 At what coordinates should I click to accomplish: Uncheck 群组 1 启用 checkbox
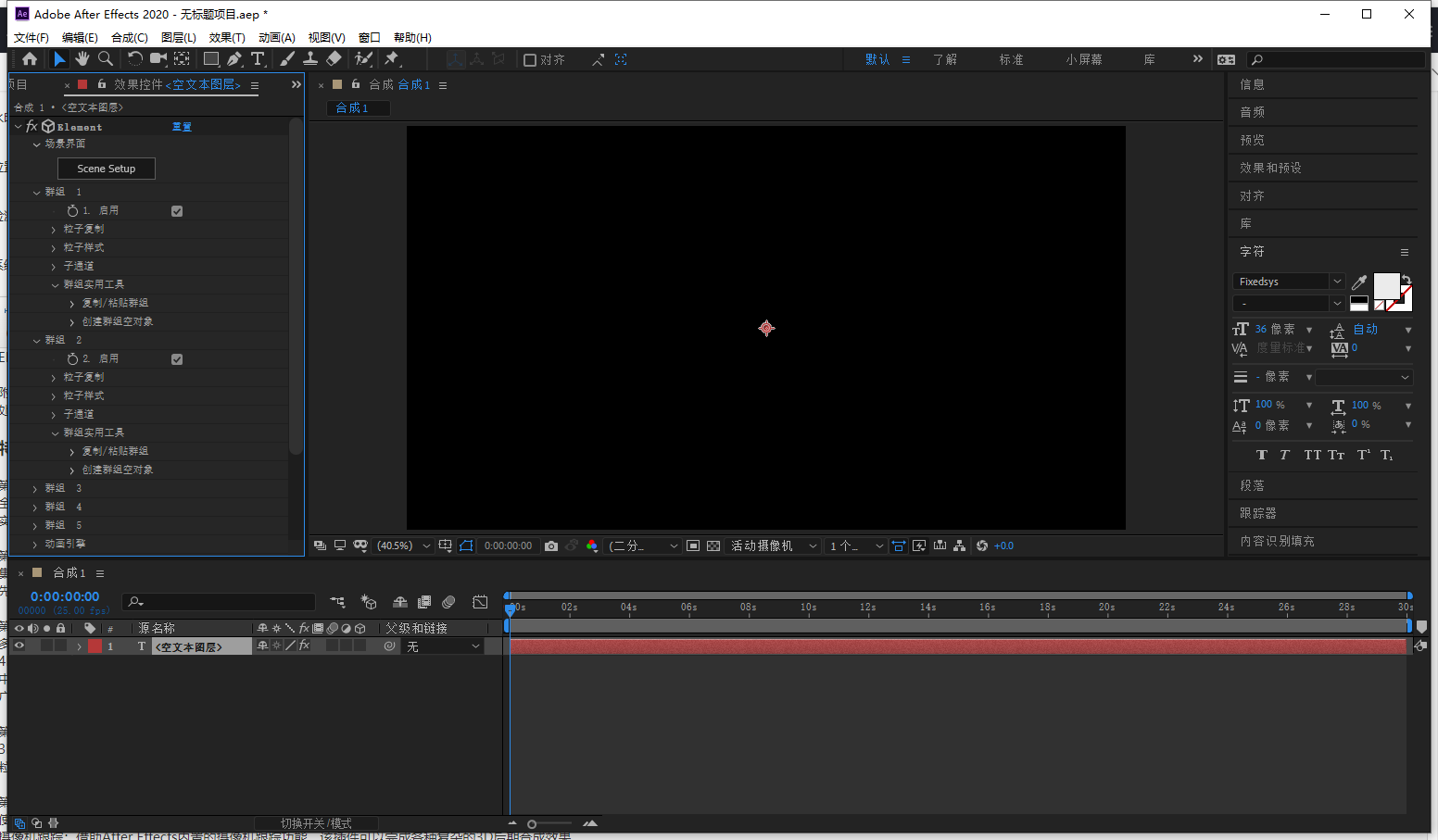[177, 211]
